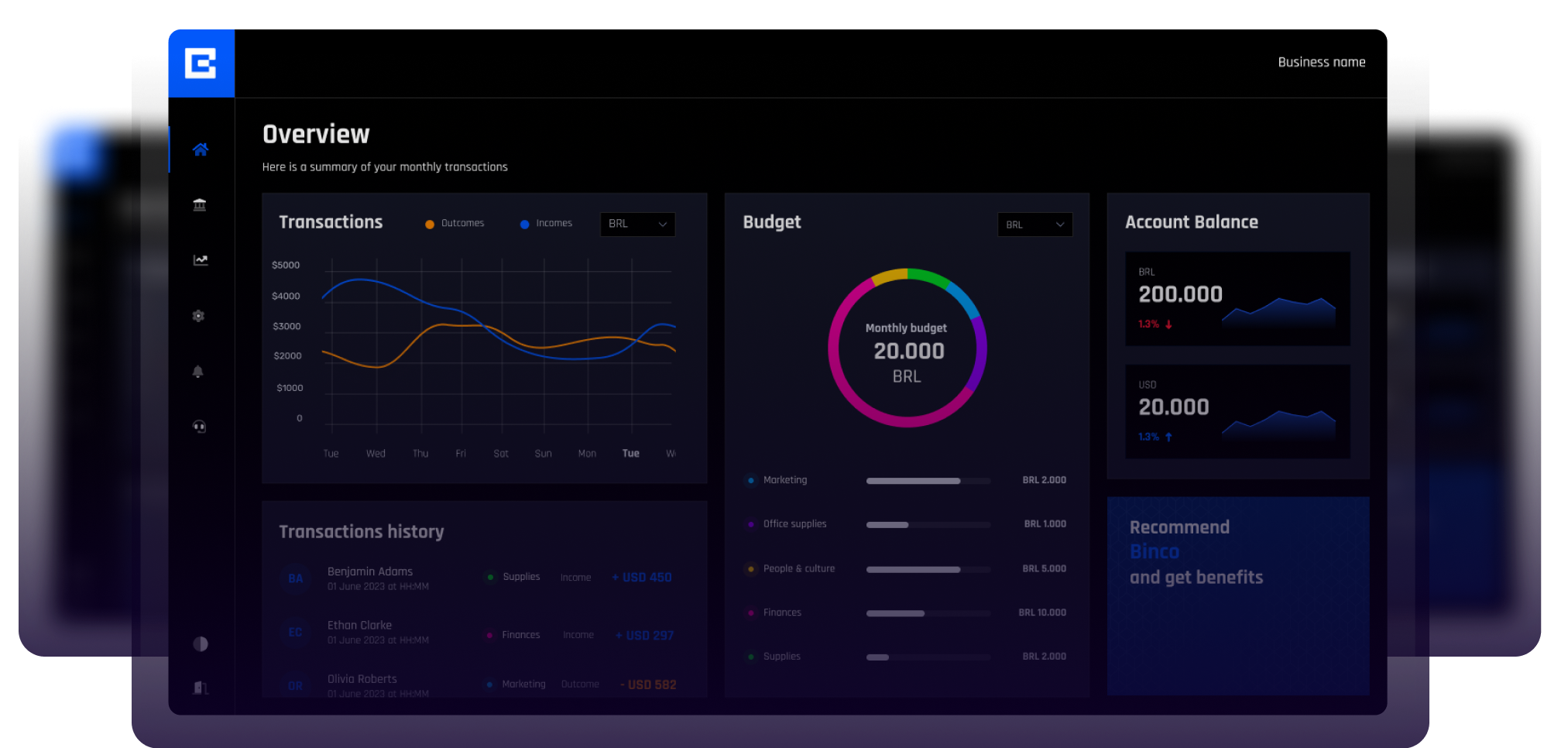
Task: Open the USD 20.000 account balance card
Action: point(1237,411)
